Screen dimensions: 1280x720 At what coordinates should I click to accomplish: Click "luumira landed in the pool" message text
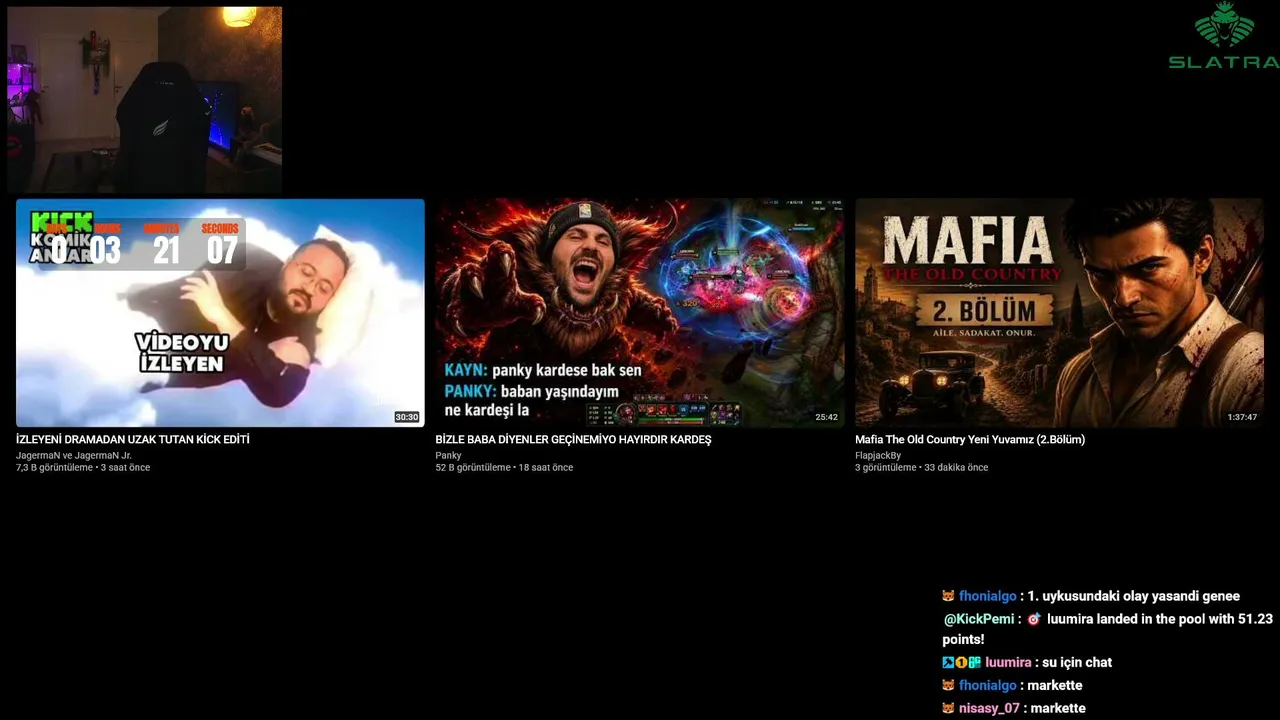1108,629
